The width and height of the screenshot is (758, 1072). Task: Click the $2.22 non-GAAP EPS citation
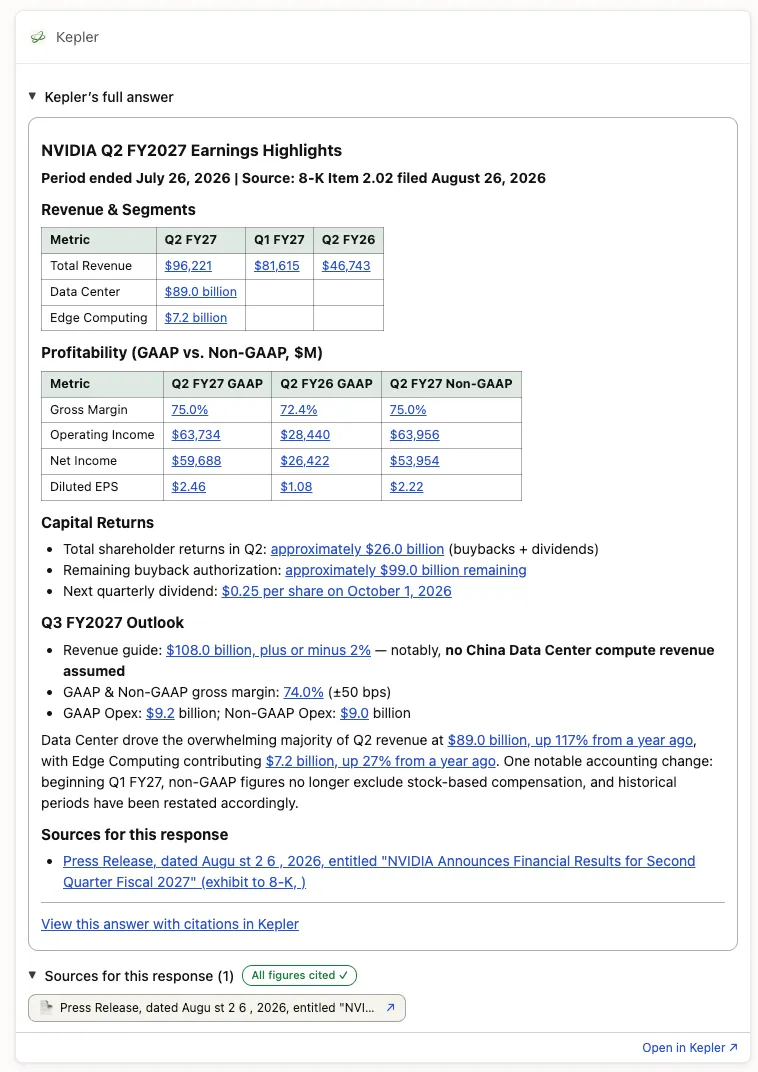click(407, 487)
